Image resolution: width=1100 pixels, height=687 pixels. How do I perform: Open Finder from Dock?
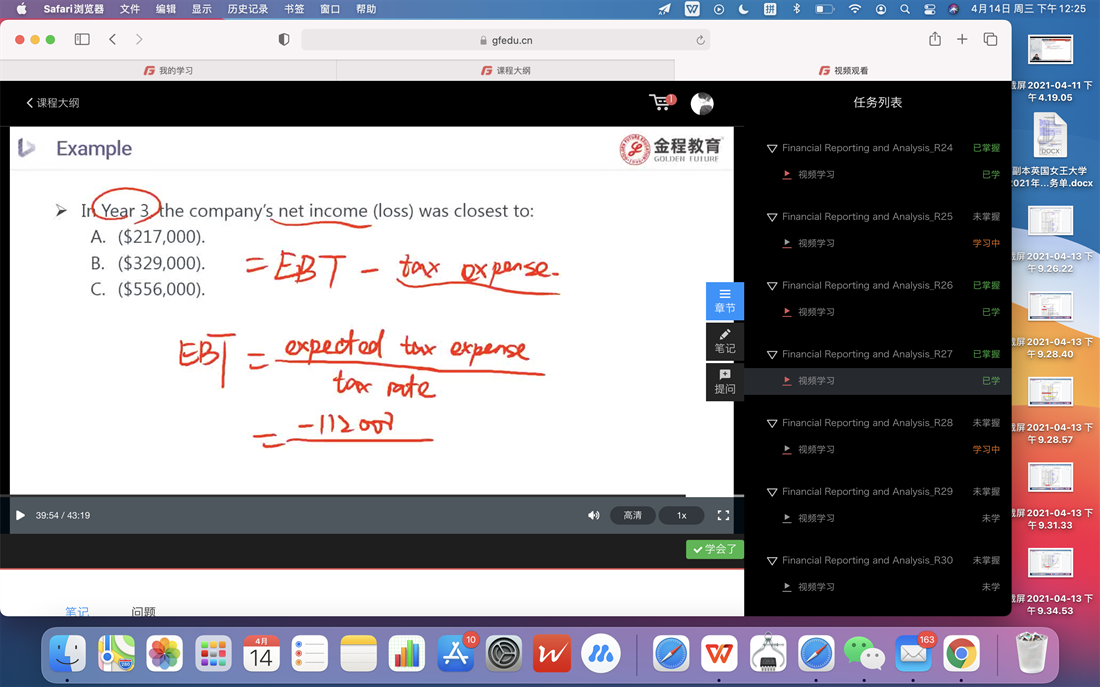(67, 655)
